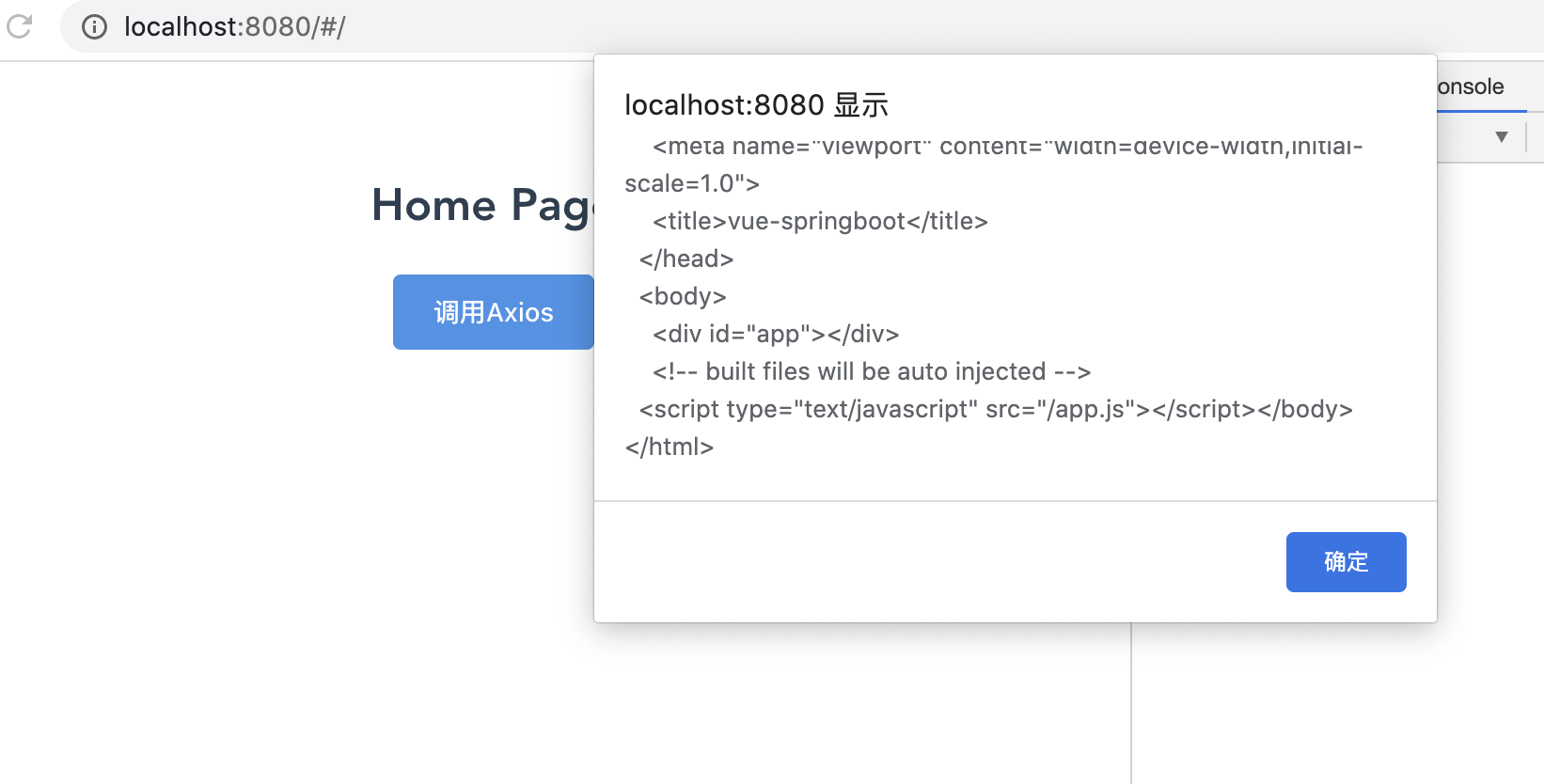Click the '<div id="app"></div>' line in alert
The width and height of the screenshot is (1544, 784).
(x=776, y=334)
